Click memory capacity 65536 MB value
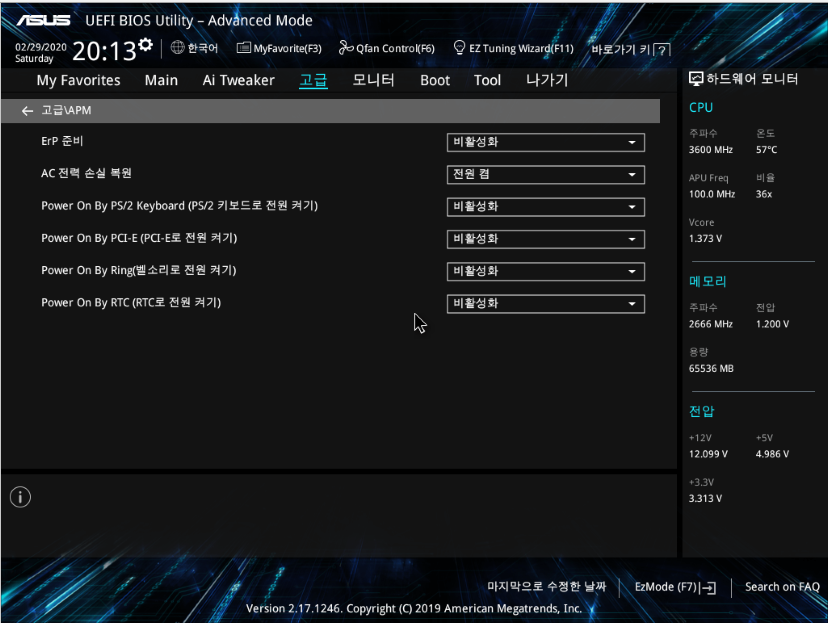 [711, 369]
